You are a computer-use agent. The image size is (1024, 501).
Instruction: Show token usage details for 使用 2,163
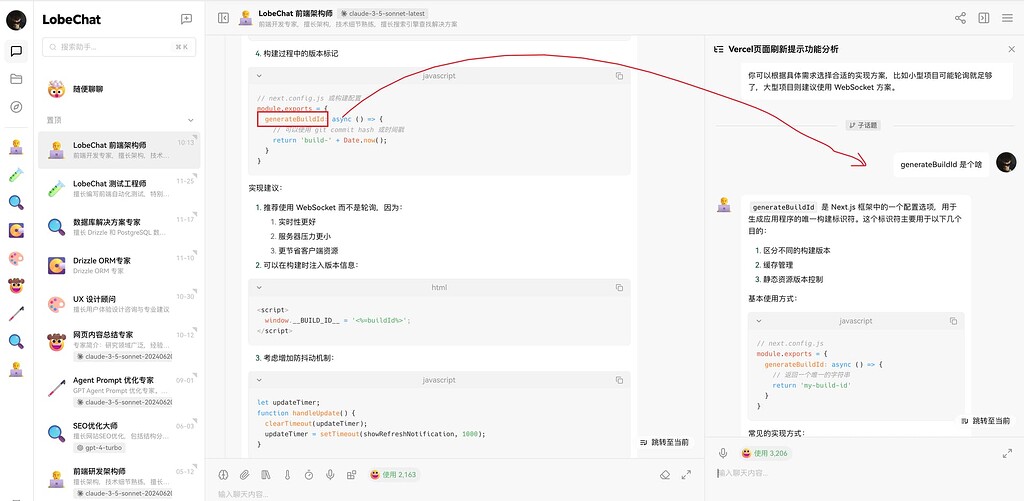(x=393, y=475)
